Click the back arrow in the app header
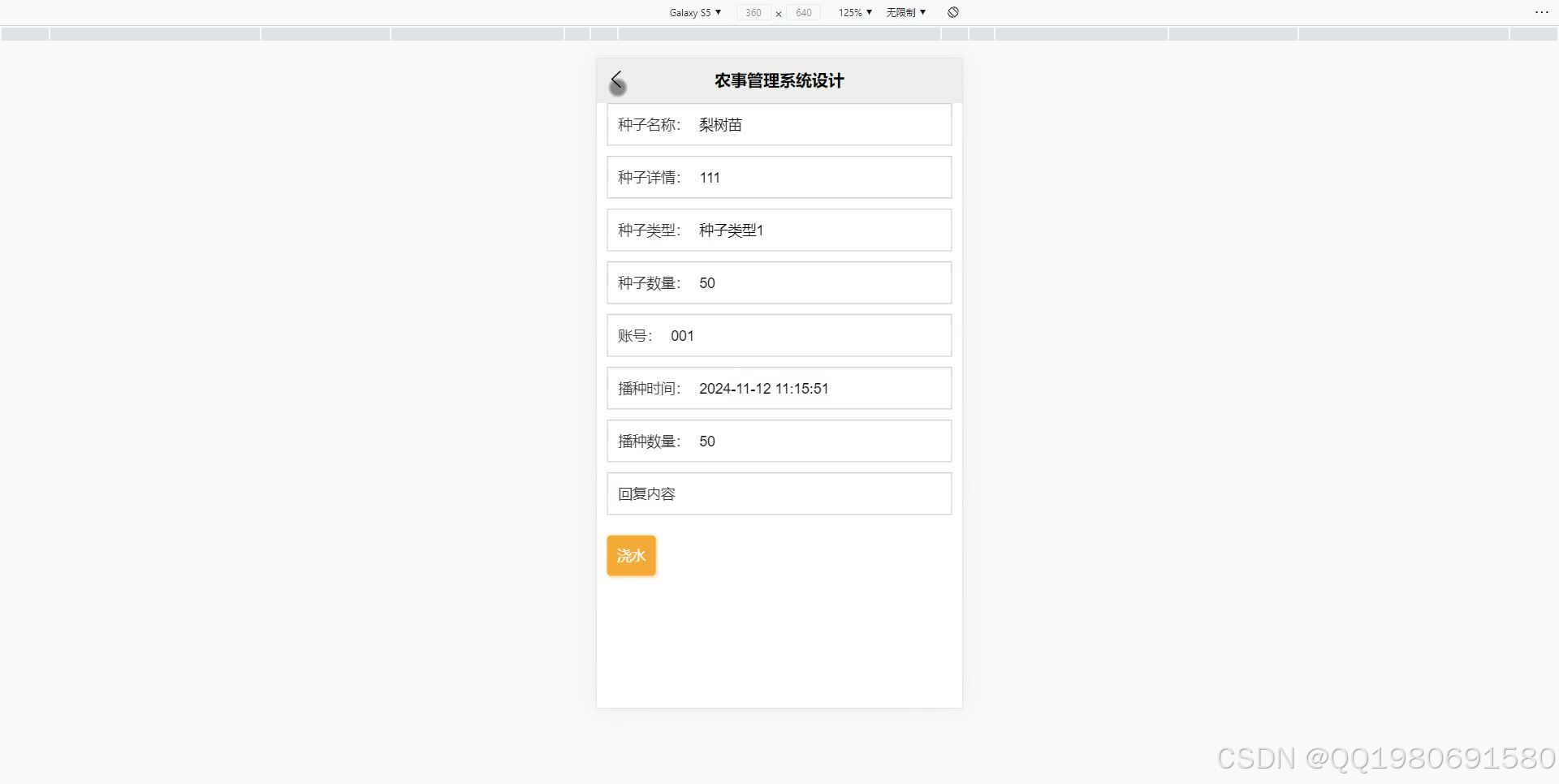The image size is (1559, 784). (x=618, y=81)
